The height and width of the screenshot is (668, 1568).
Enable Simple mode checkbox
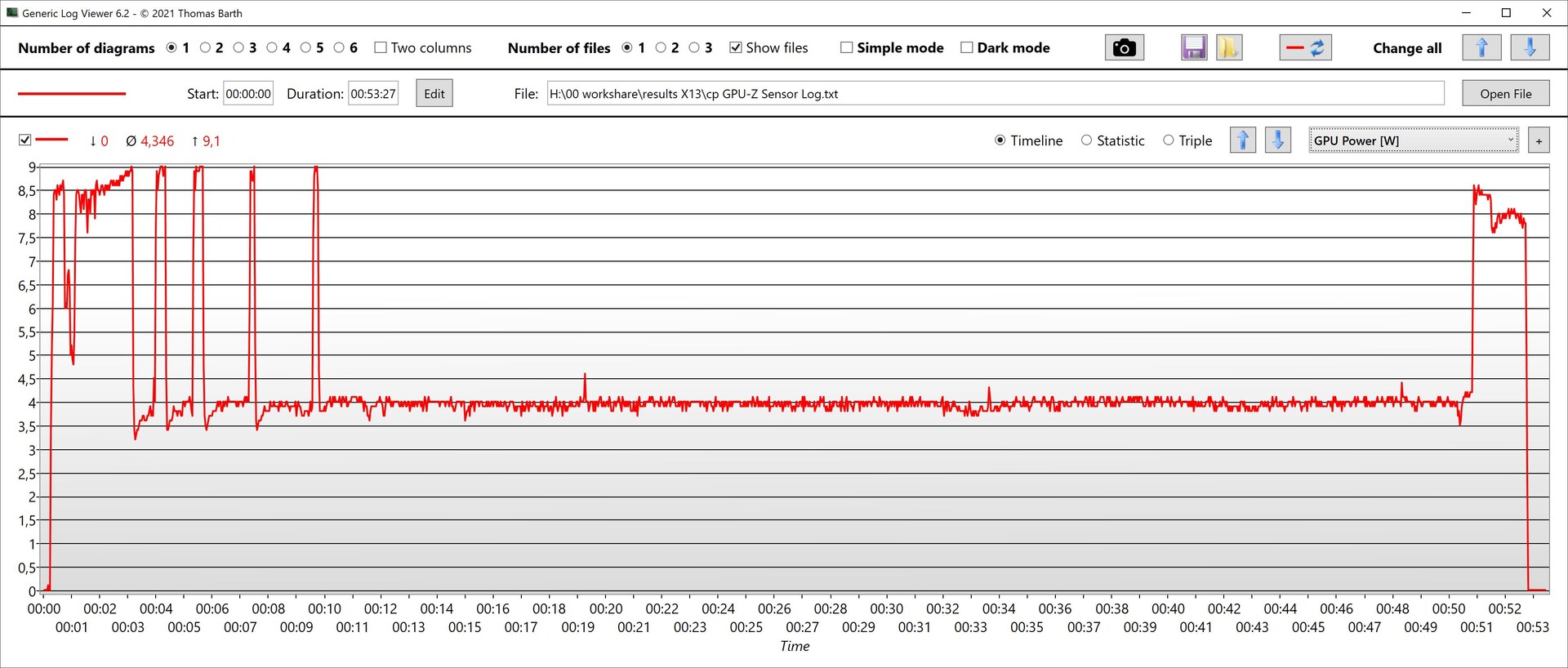847,48
